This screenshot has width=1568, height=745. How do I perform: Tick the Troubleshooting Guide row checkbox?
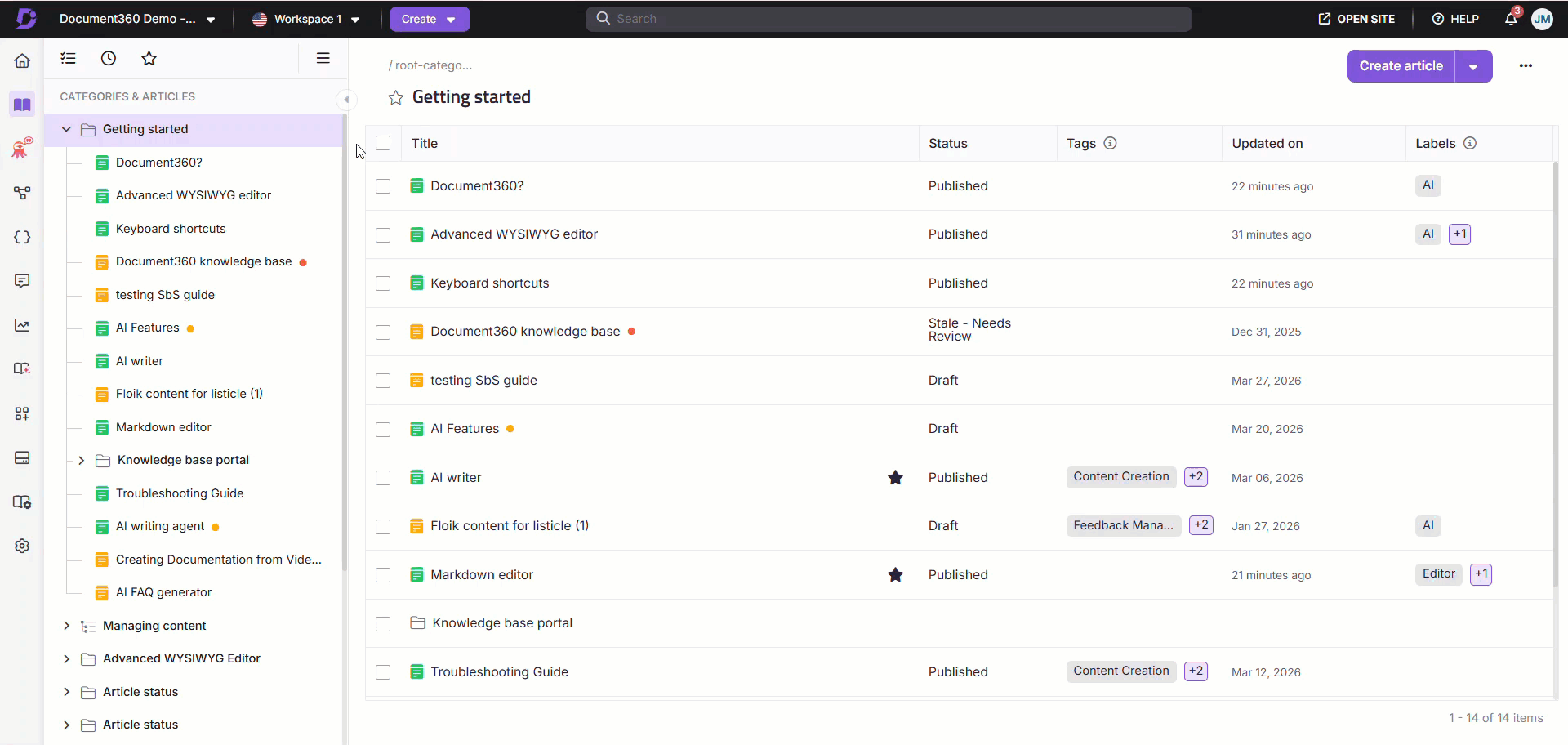click(383, 672)
